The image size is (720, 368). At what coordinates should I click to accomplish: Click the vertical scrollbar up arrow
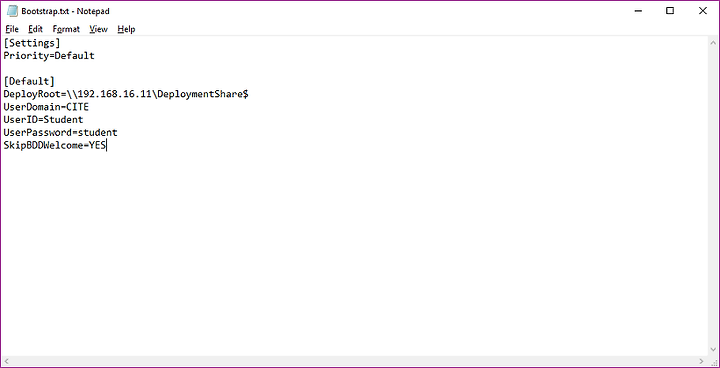tap(714, 42)
